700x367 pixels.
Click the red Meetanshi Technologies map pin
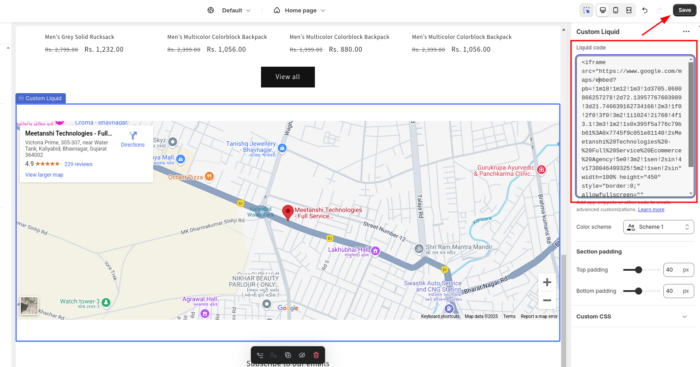click(288, 213)
